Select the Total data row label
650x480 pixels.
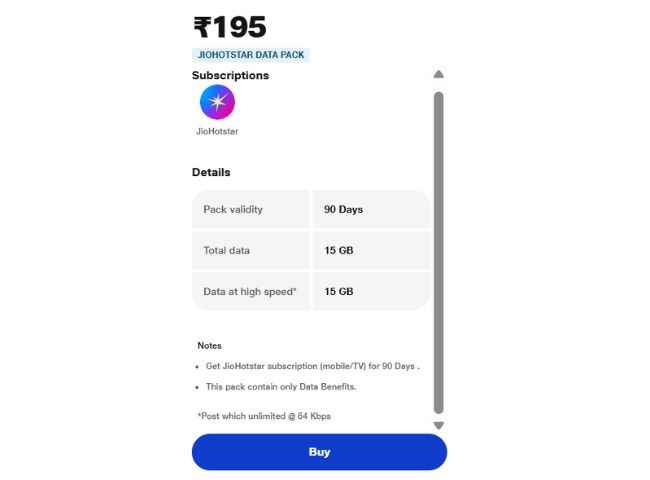click(x=226, y=250)
